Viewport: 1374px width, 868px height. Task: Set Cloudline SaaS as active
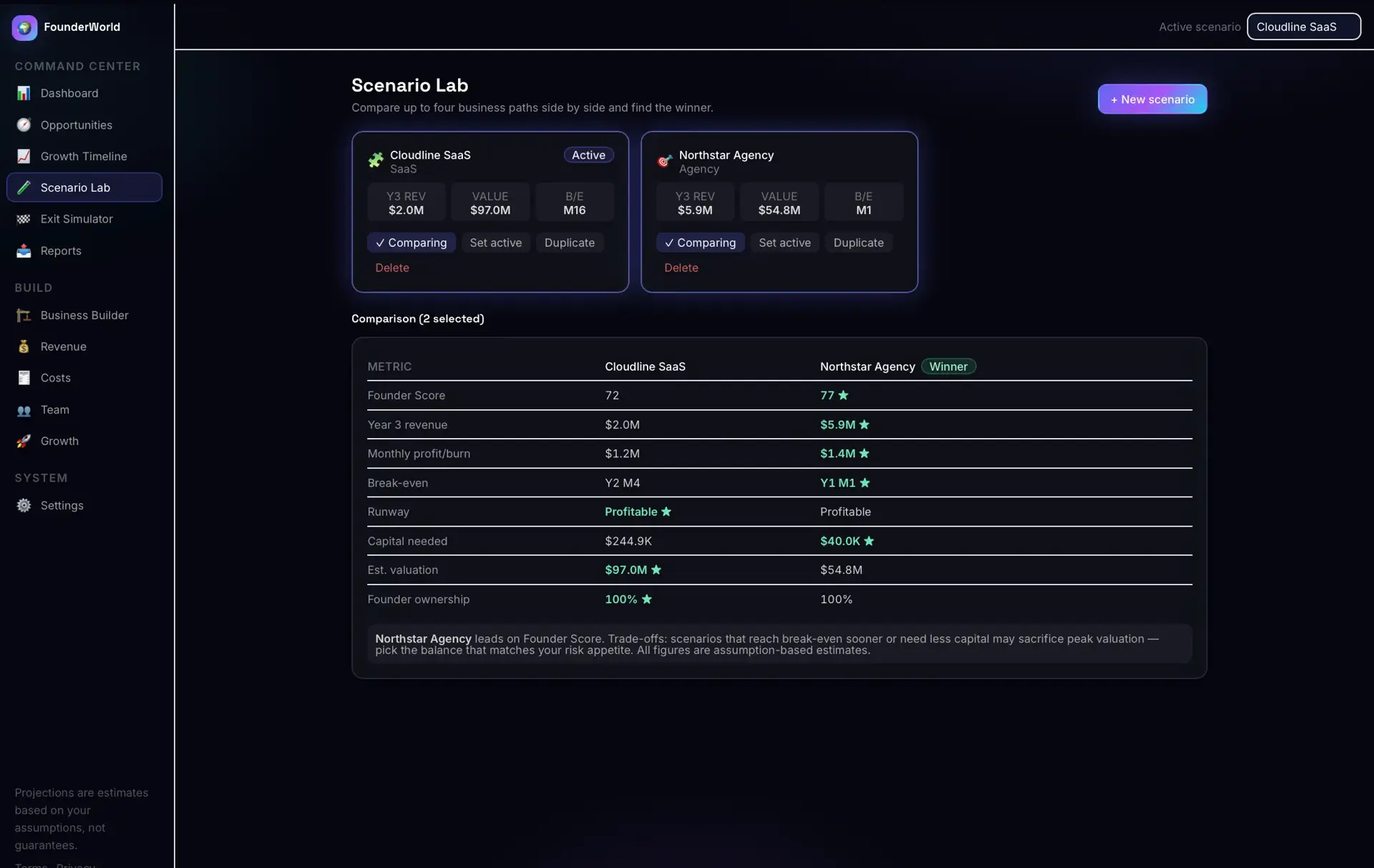pos(496,243)
